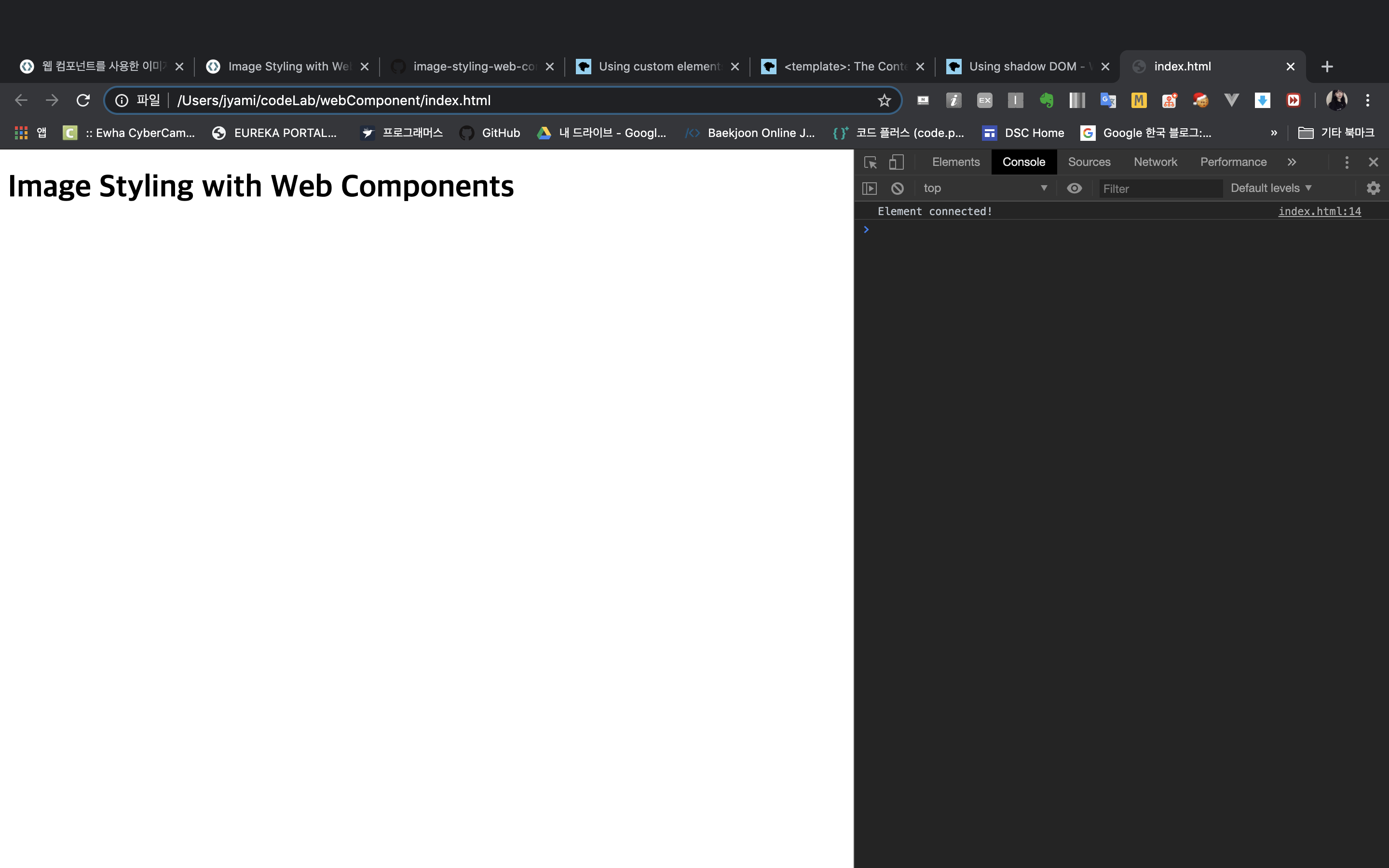Click the inspect element picker icon
The height and width of the screenshot is (868, 1389).
click(870, 163)
